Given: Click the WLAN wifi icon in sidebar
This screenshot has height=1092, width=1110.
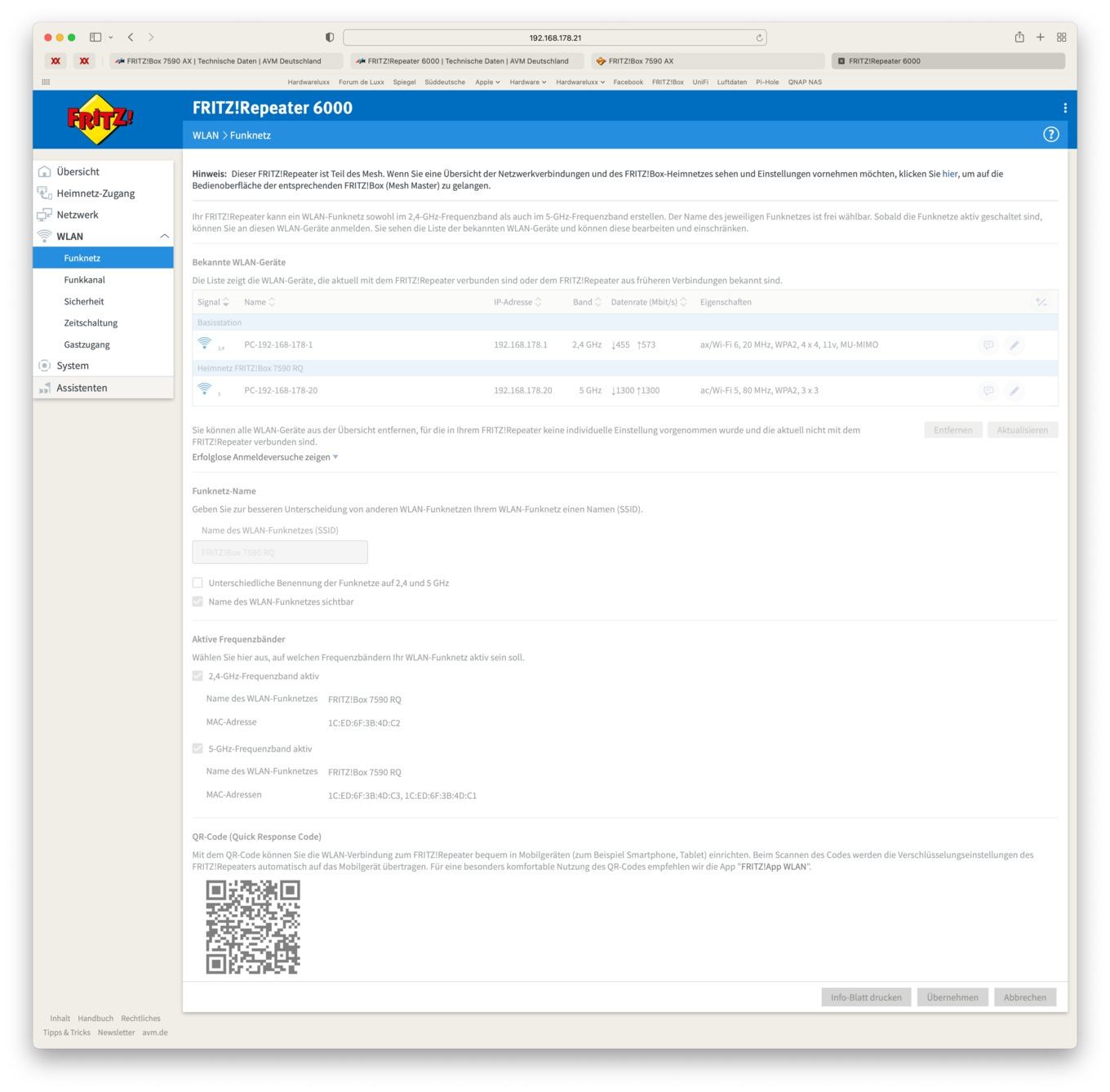Looking at the screenshot, I should (44, 236).
